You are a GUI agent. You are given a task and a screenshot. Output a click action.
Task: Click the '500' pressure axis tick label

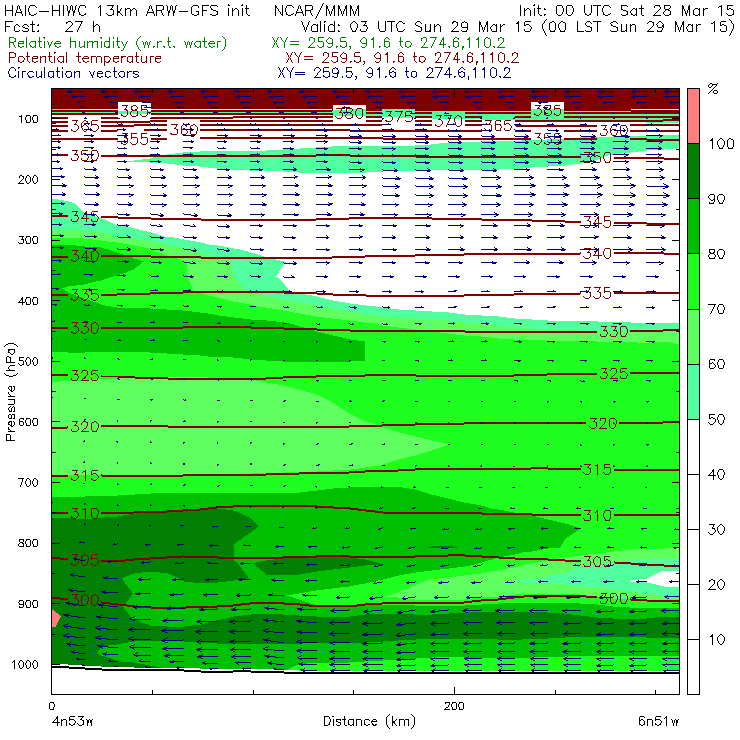[x=28, y=361]
